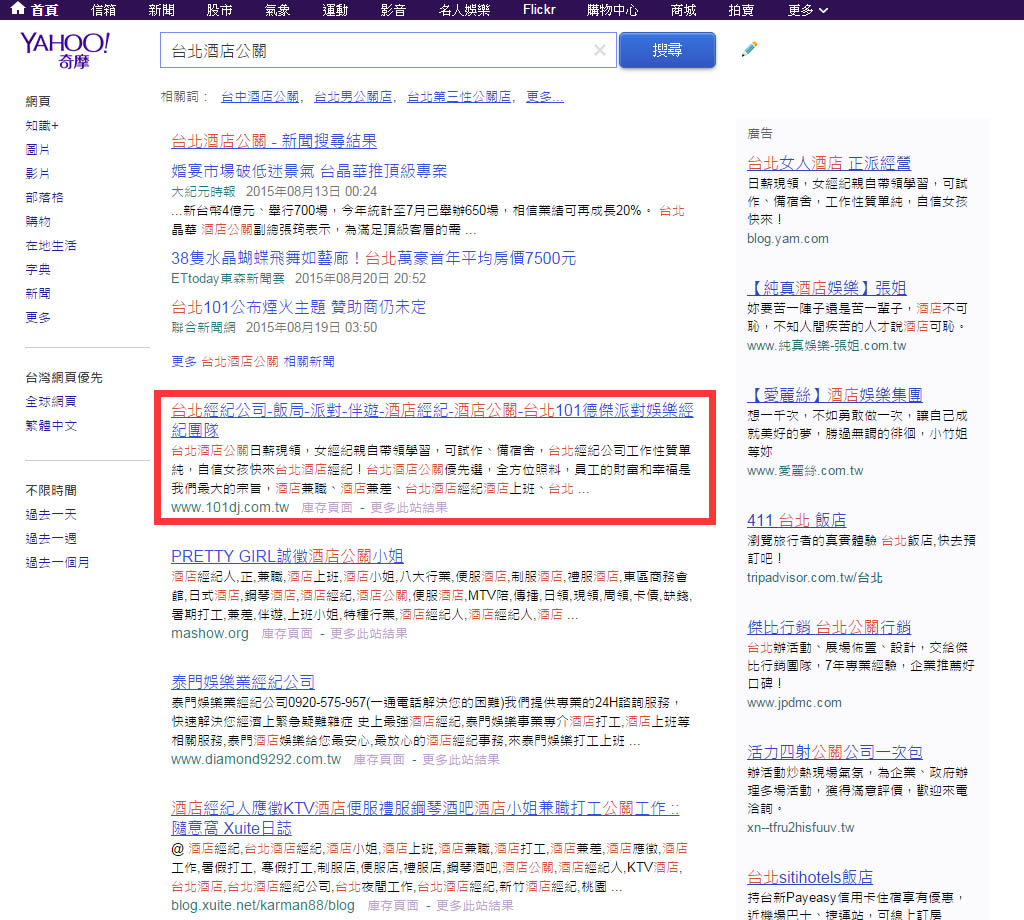Open the 信箱 mail tab

click(103, 10)
